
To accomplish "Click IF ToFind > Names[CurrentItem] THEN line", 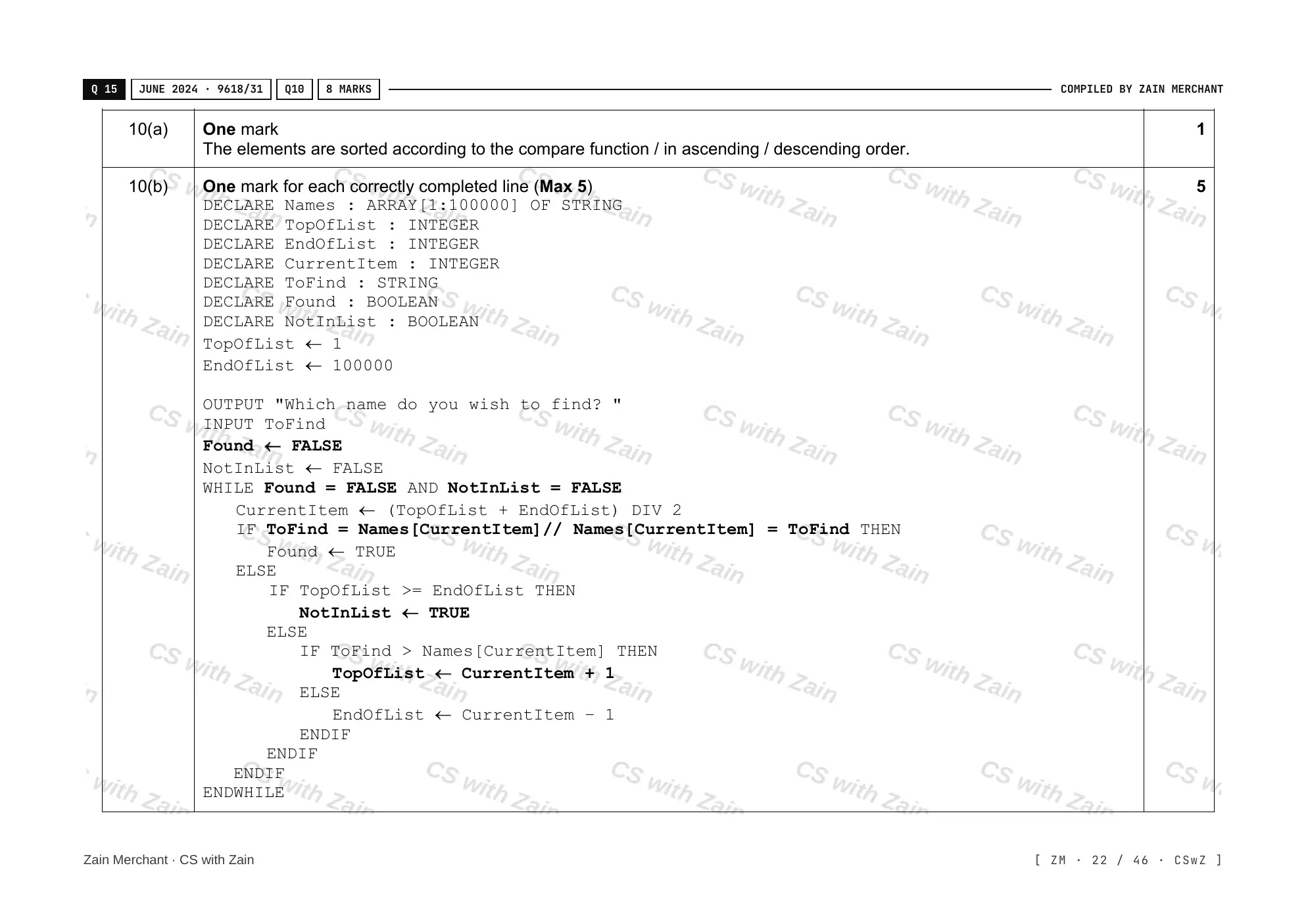I will point(478,651).
